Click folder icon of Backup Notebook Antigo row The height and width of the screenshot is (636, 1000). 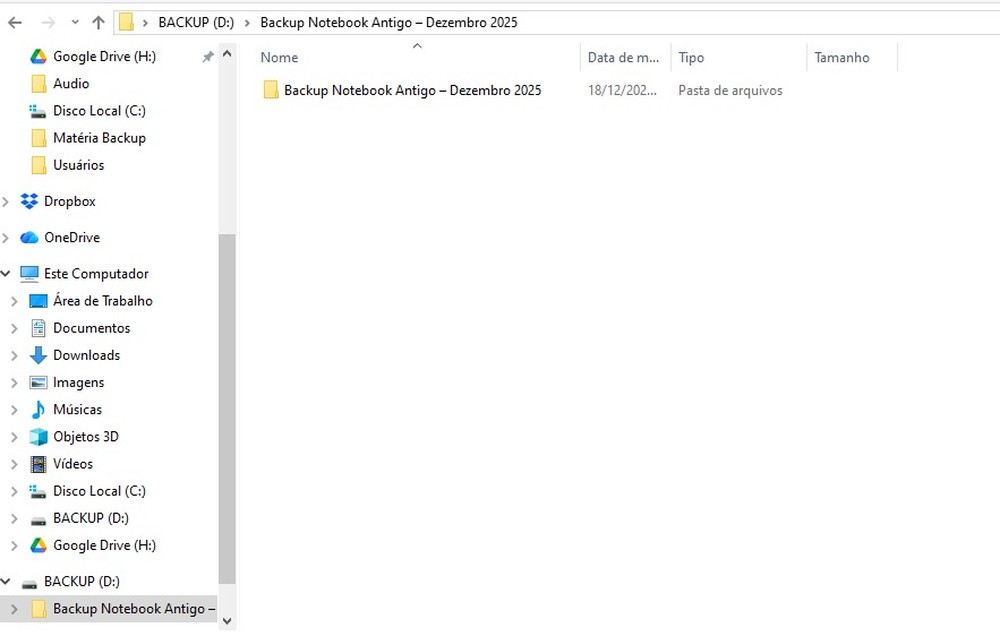click(x=270, y=90)
